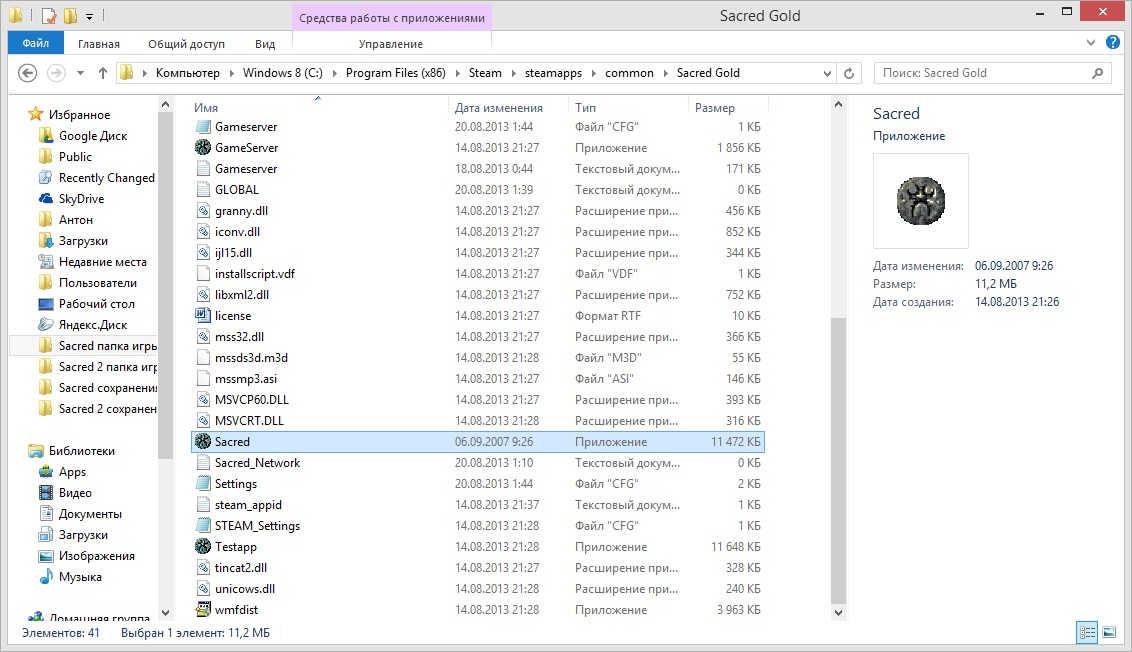Expand breadcrumb arrow after Steam
The height and width of the screenshot is (652, 1132).
pos(513,73)
